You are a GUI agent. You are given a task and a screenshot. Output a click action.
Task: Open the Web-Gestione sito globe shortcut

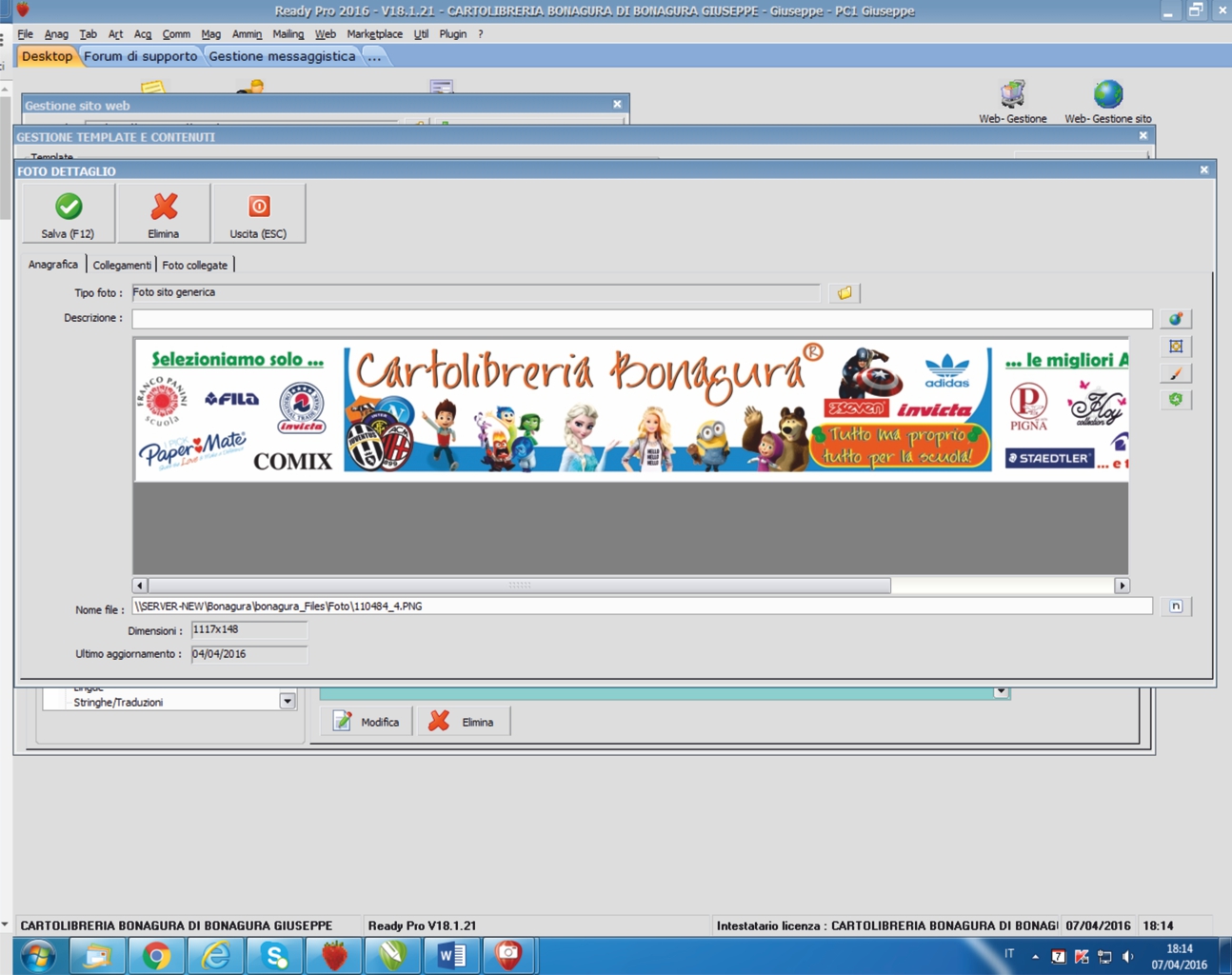coord(1107,102)
